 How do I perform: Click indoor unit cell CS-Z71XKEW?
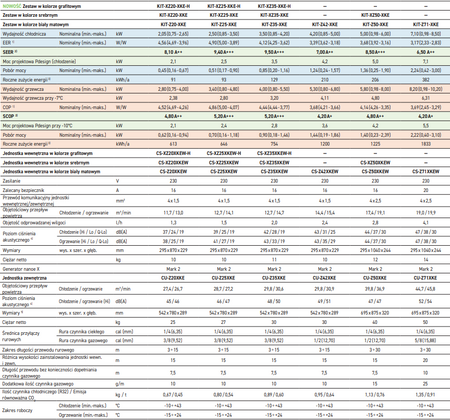pos(426,172)
